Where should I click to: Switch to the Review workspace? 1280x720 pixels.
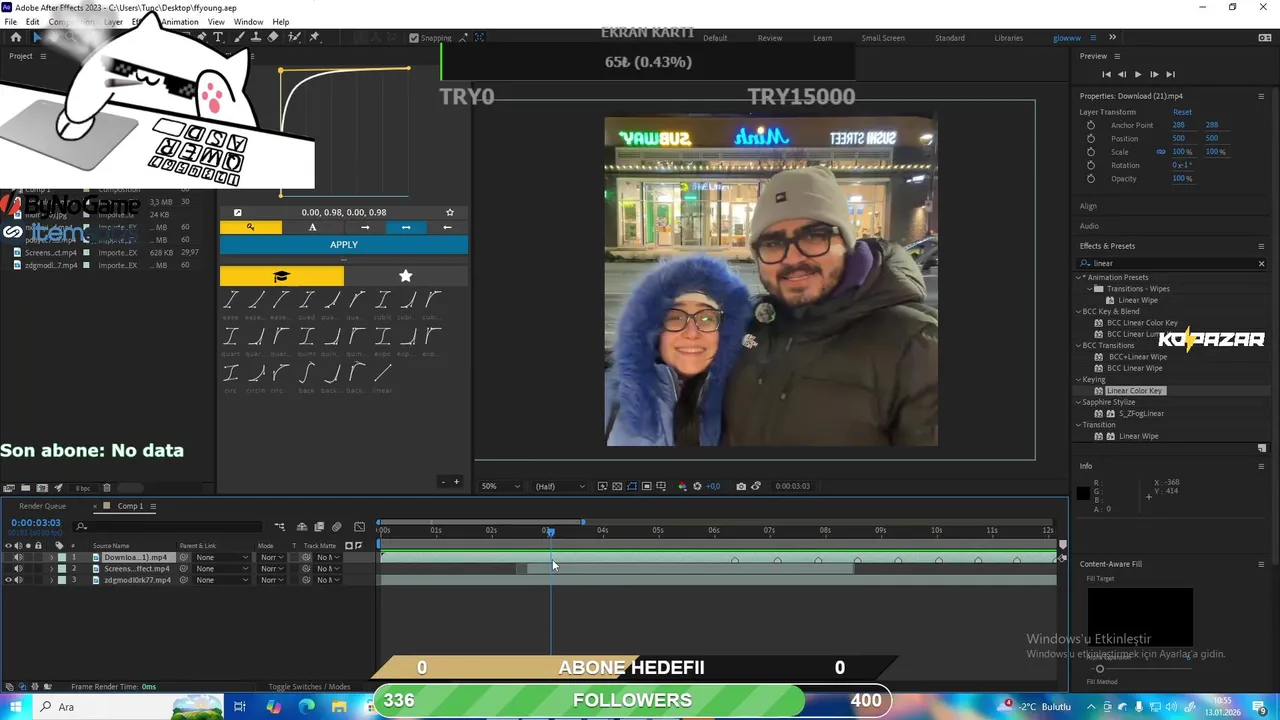770,38
